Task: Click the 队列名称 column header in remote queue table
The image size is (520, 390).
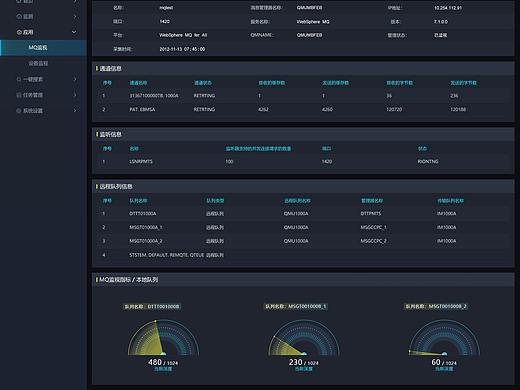Action: pyautogui.click(x=138, y=201)
